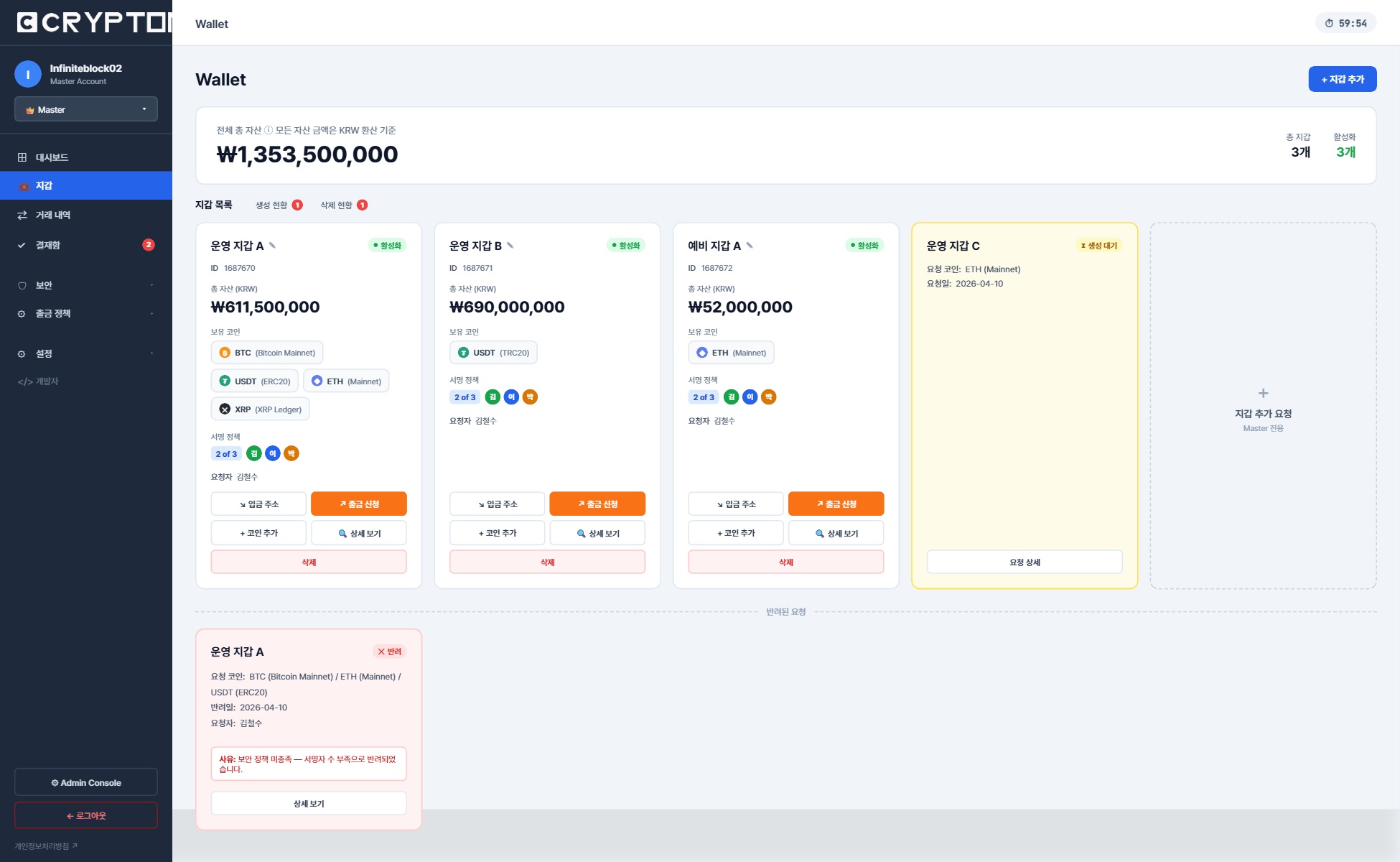Click the 활성화 badge on 운영 지갑 A
Screen dimensions: 1400x862
point(388,246)
